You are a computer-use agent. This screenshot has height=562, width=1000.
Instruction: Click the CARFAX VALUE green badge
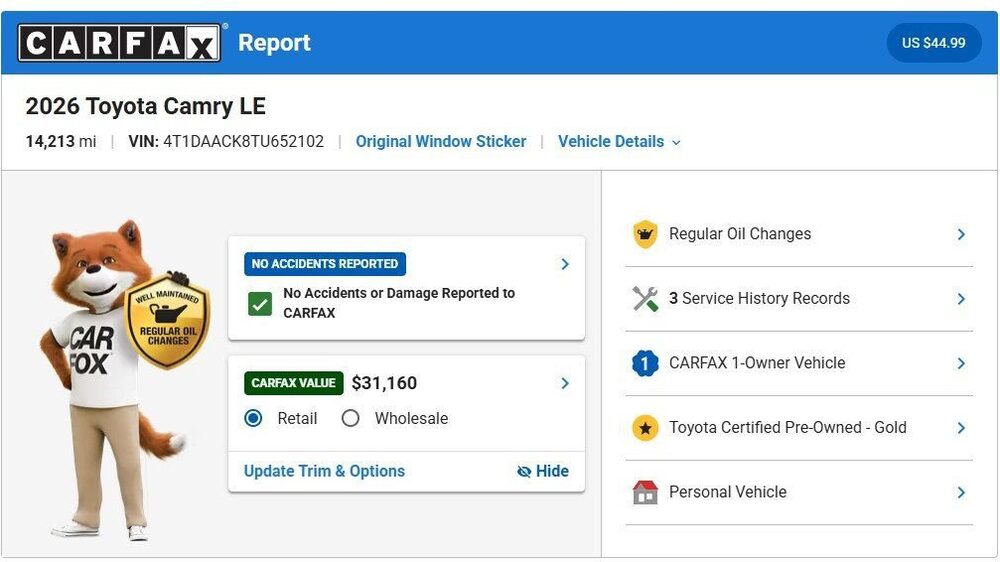click(x=293, y=383)
